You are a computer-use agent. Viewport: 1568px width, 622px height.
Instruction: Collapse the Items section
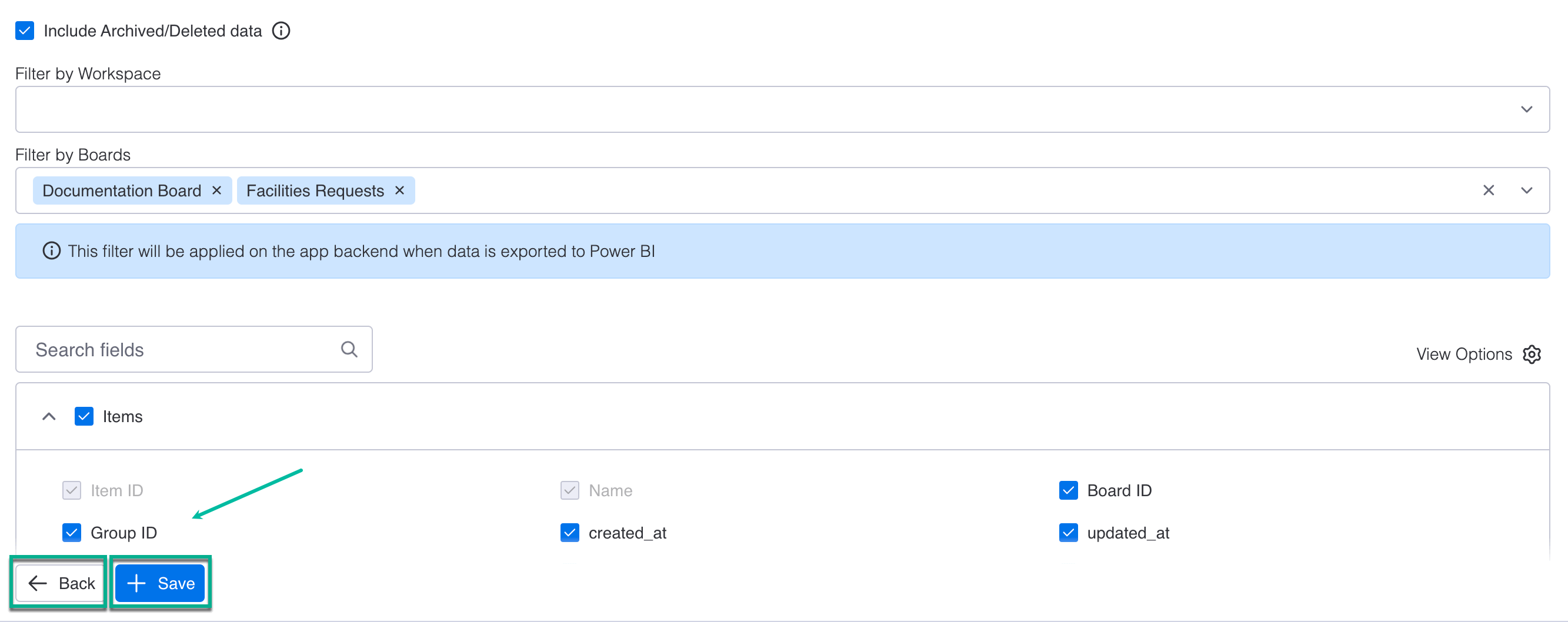tap(49, 416)
